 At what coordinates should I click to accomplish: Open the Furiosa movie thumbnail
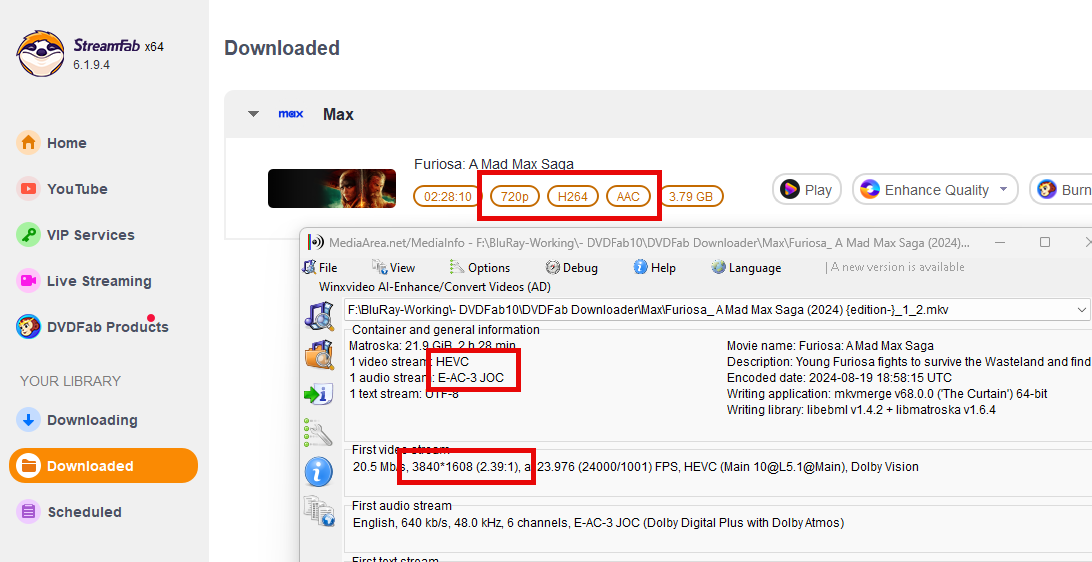click(332, 188)
